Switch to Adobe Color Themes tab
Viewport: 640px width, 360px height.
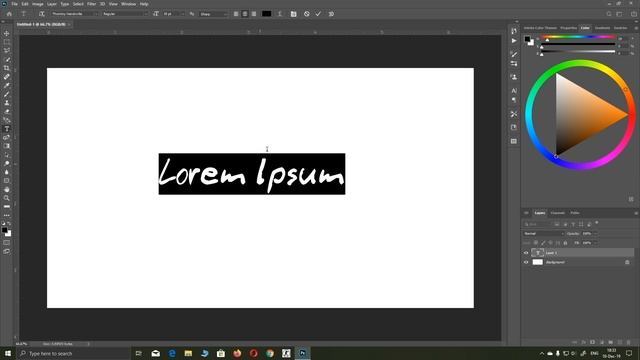coord(540,28)
